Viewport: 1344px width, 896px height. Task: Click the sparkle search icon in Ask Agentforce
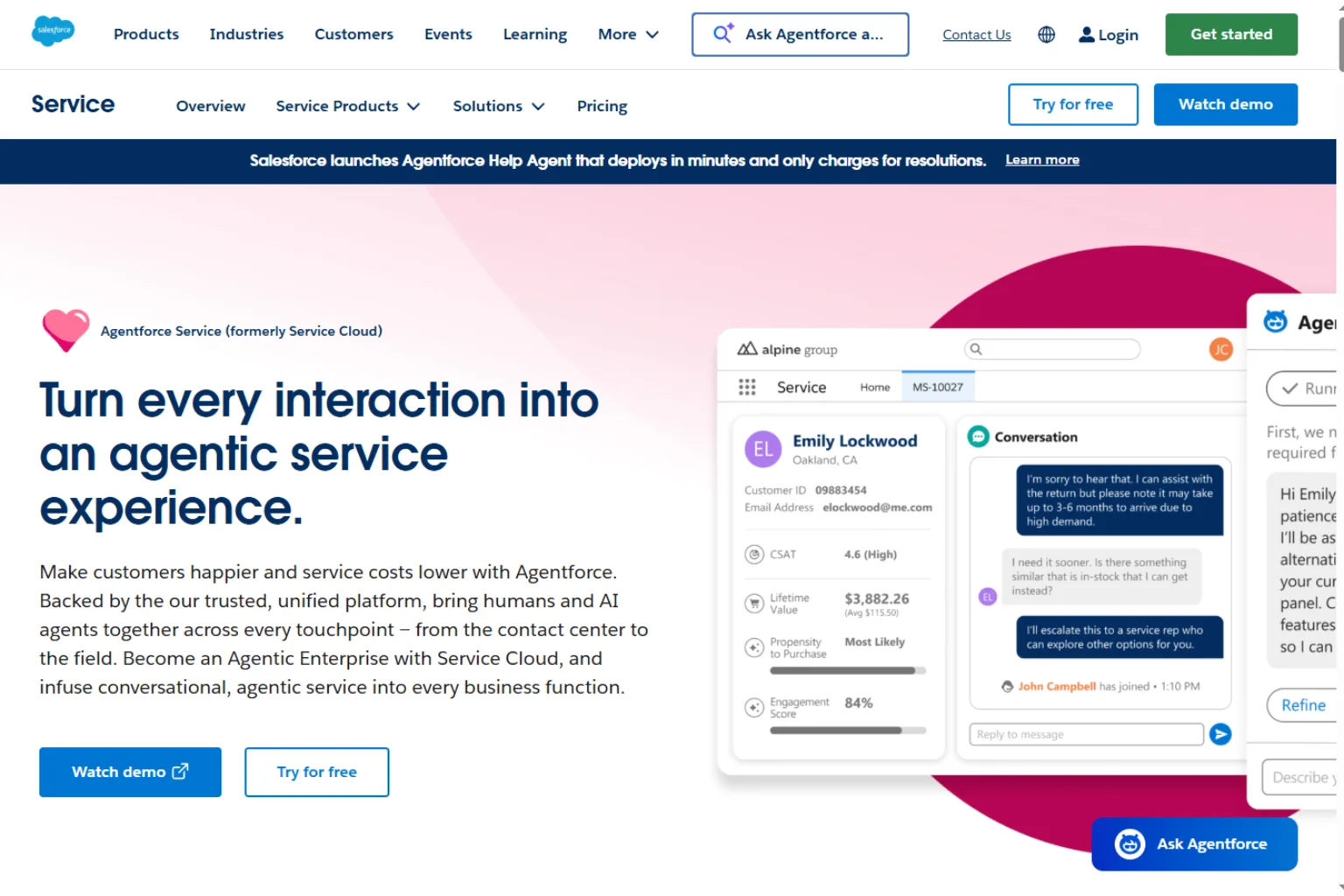[723, 33]
